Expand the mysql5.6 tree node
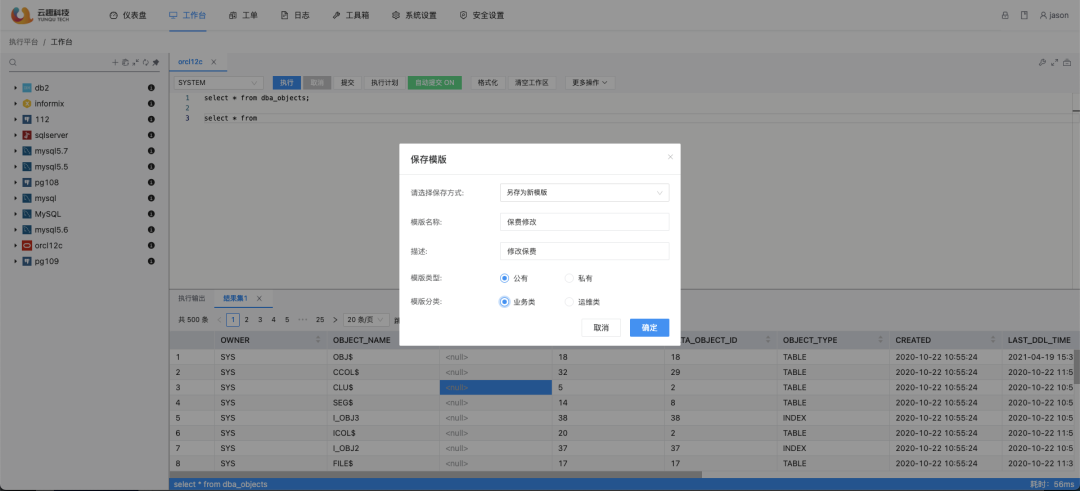Screen dimensions: 1080x491 coord(15,230)
